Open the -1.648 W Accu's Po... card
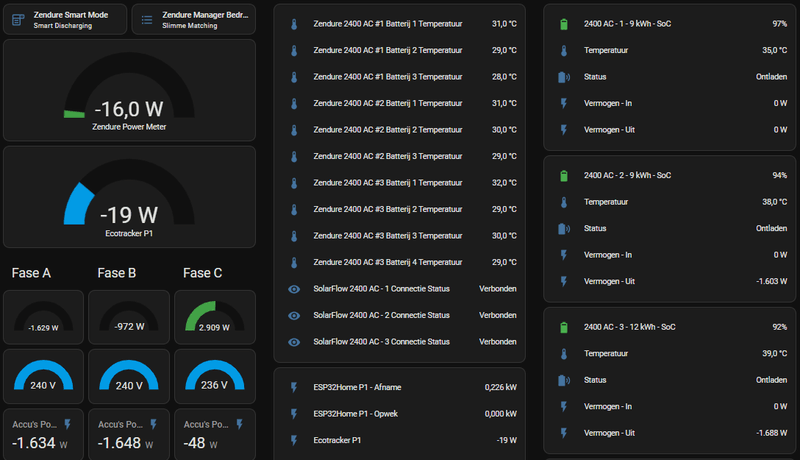 click(x=129, y=435)
